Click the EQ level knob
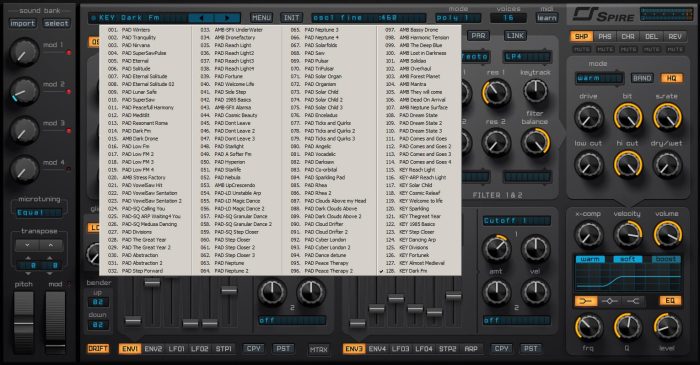 click(x=667, y=327)
